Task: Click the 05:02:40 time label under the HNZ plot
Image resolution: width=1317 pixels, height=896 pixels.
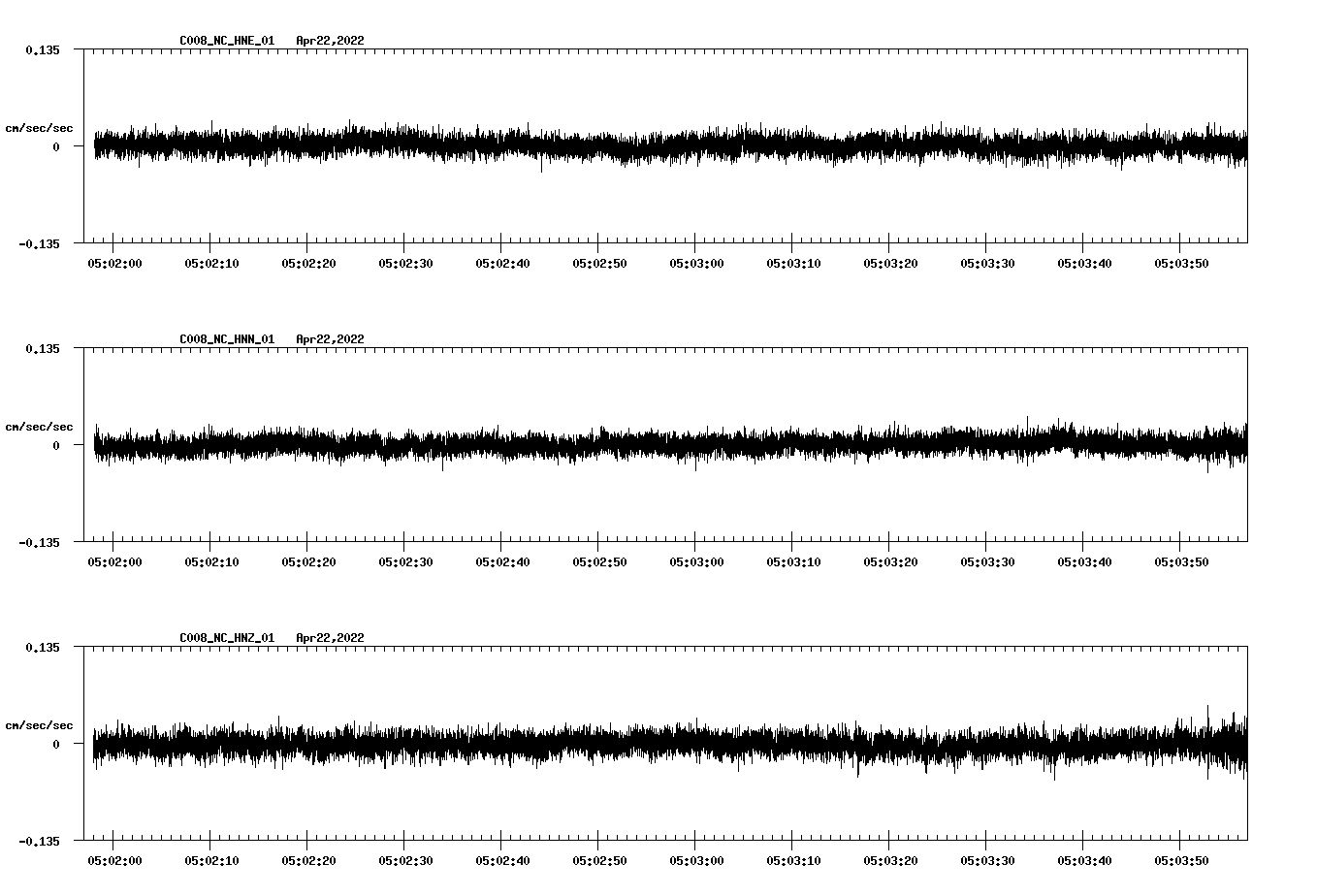Action: point(502,860)
